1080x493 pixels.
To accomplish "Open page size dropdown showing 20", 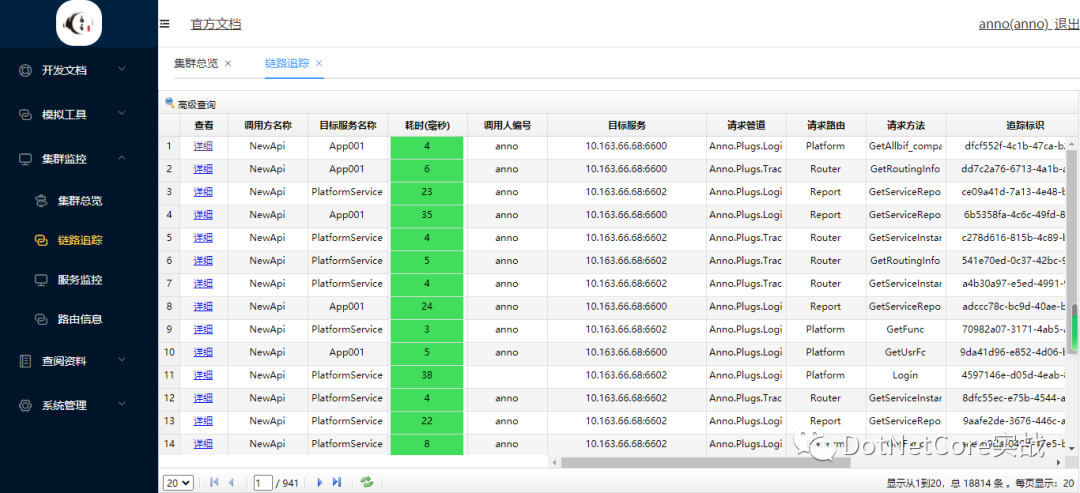I will click(x=178, y=482).
